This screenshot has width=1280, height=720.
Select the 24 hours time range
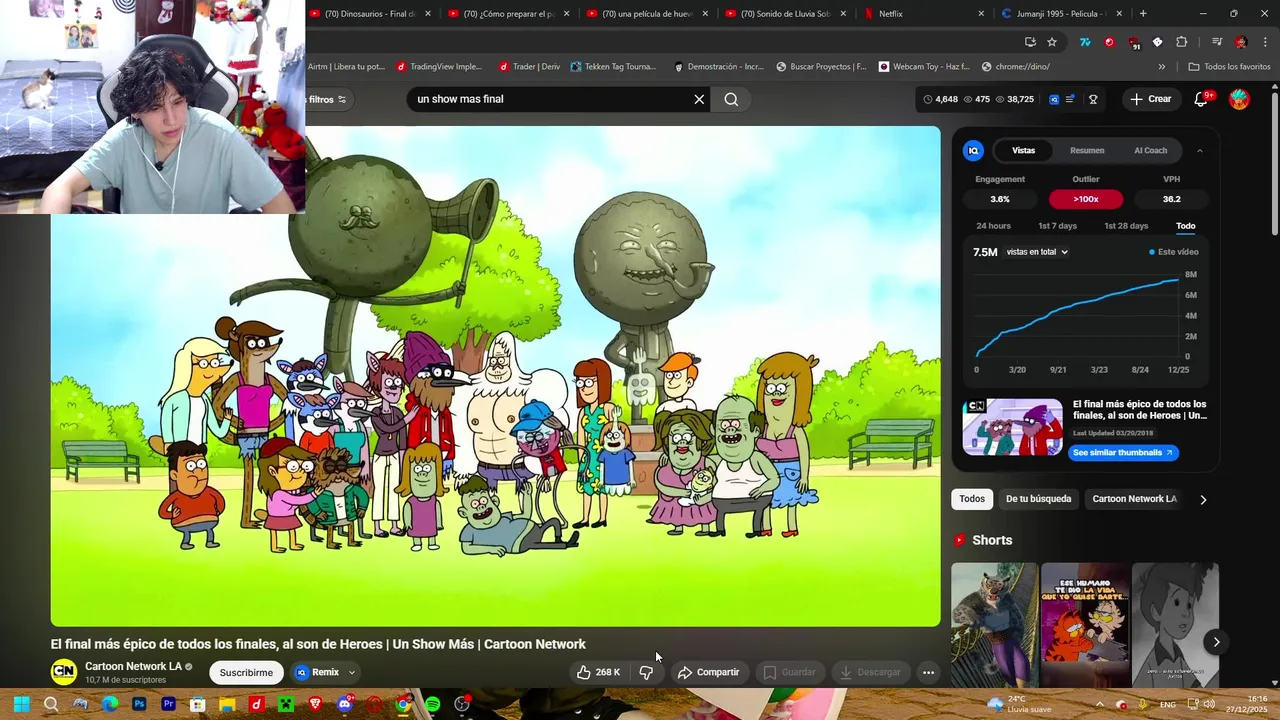993,226
